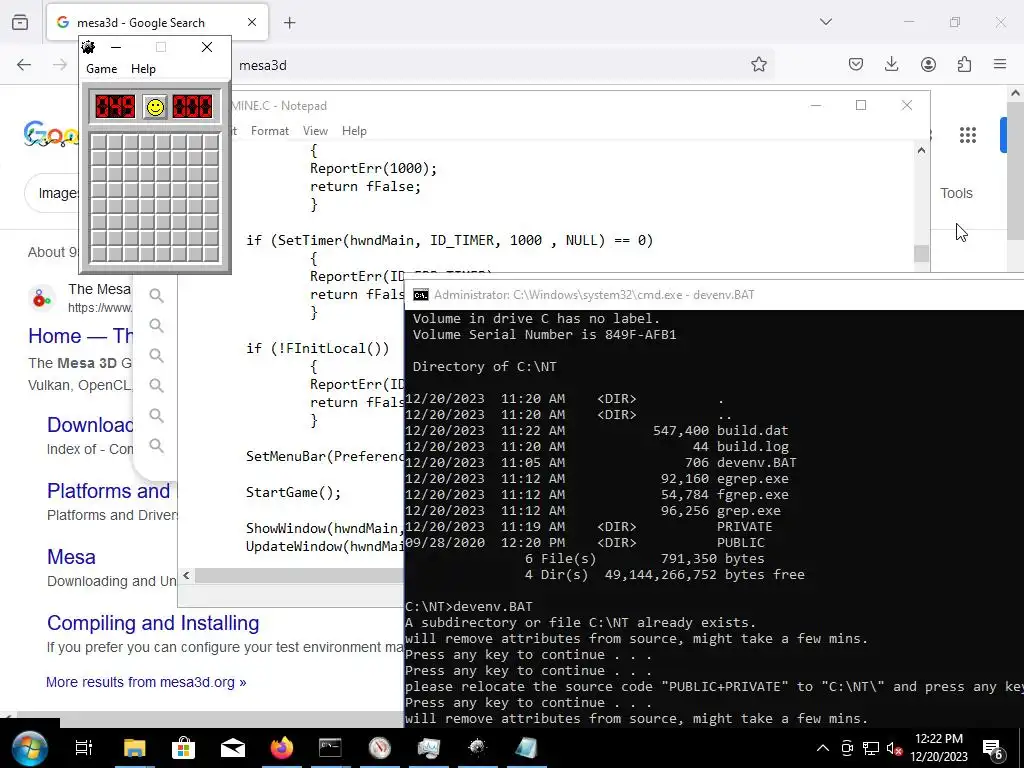Click the cmd.exe window title bar icon
Screen dimensions: 1024x768
(421, 295)
